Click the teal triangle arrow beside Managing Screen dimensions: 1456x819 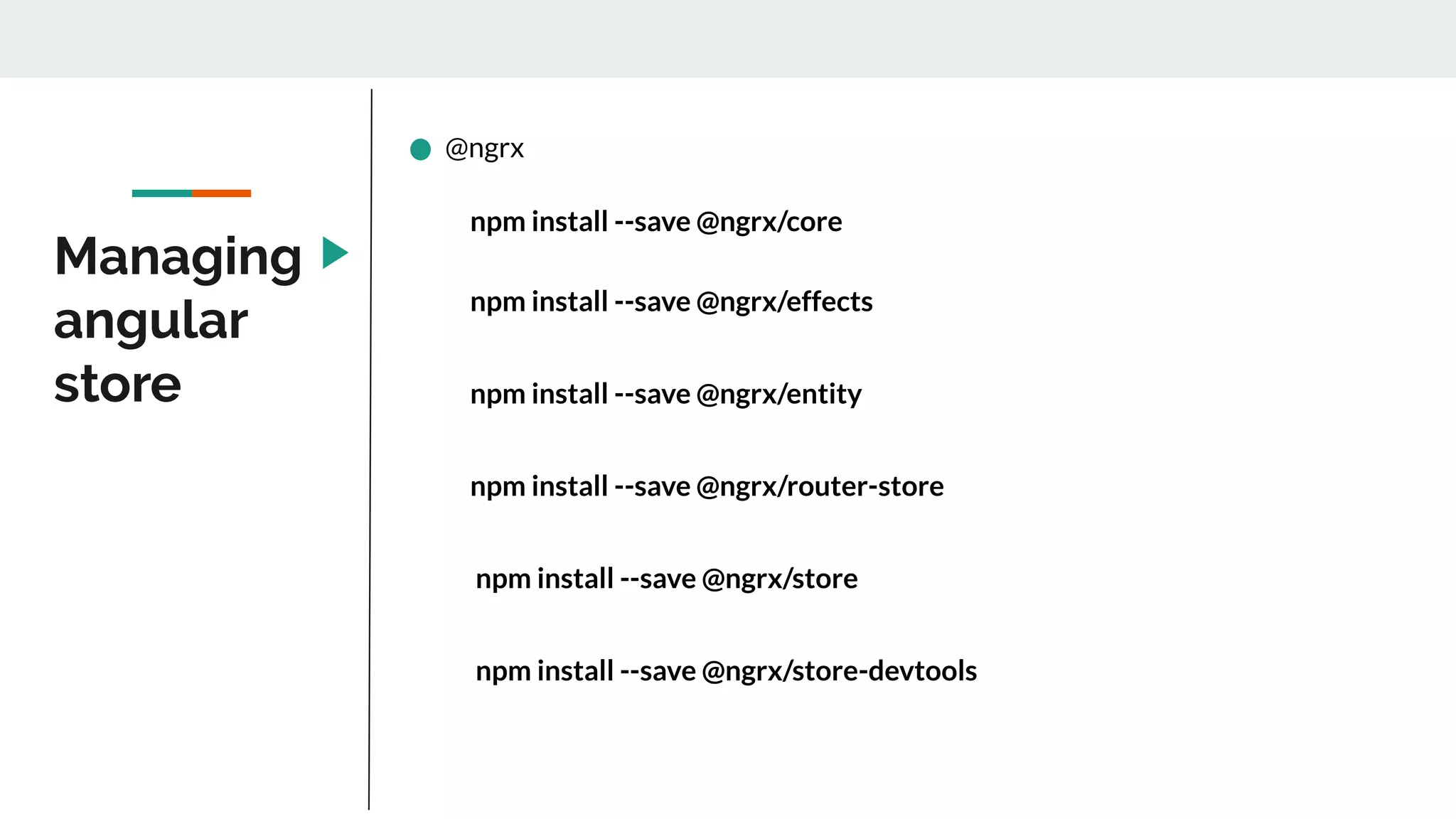(333, 253)
